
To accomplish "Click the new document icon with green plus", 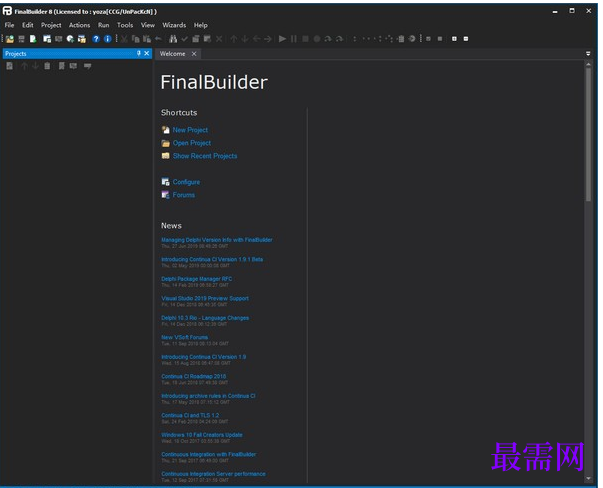I will pyautogui.click(x=33, y=39).
